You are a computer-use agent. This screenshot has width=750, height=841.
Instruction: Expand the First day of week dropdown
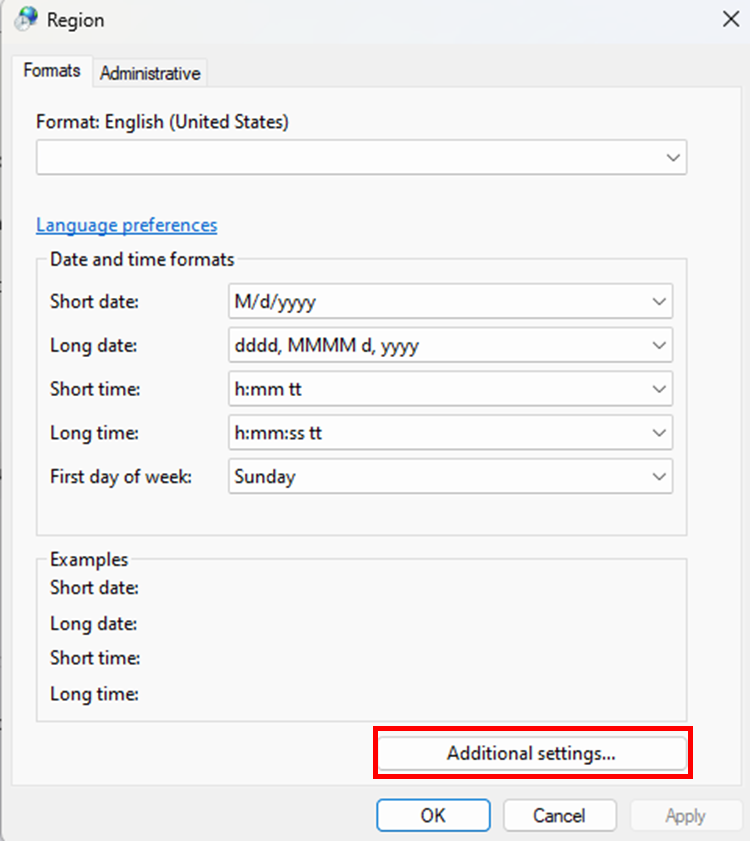click(450, 477)
